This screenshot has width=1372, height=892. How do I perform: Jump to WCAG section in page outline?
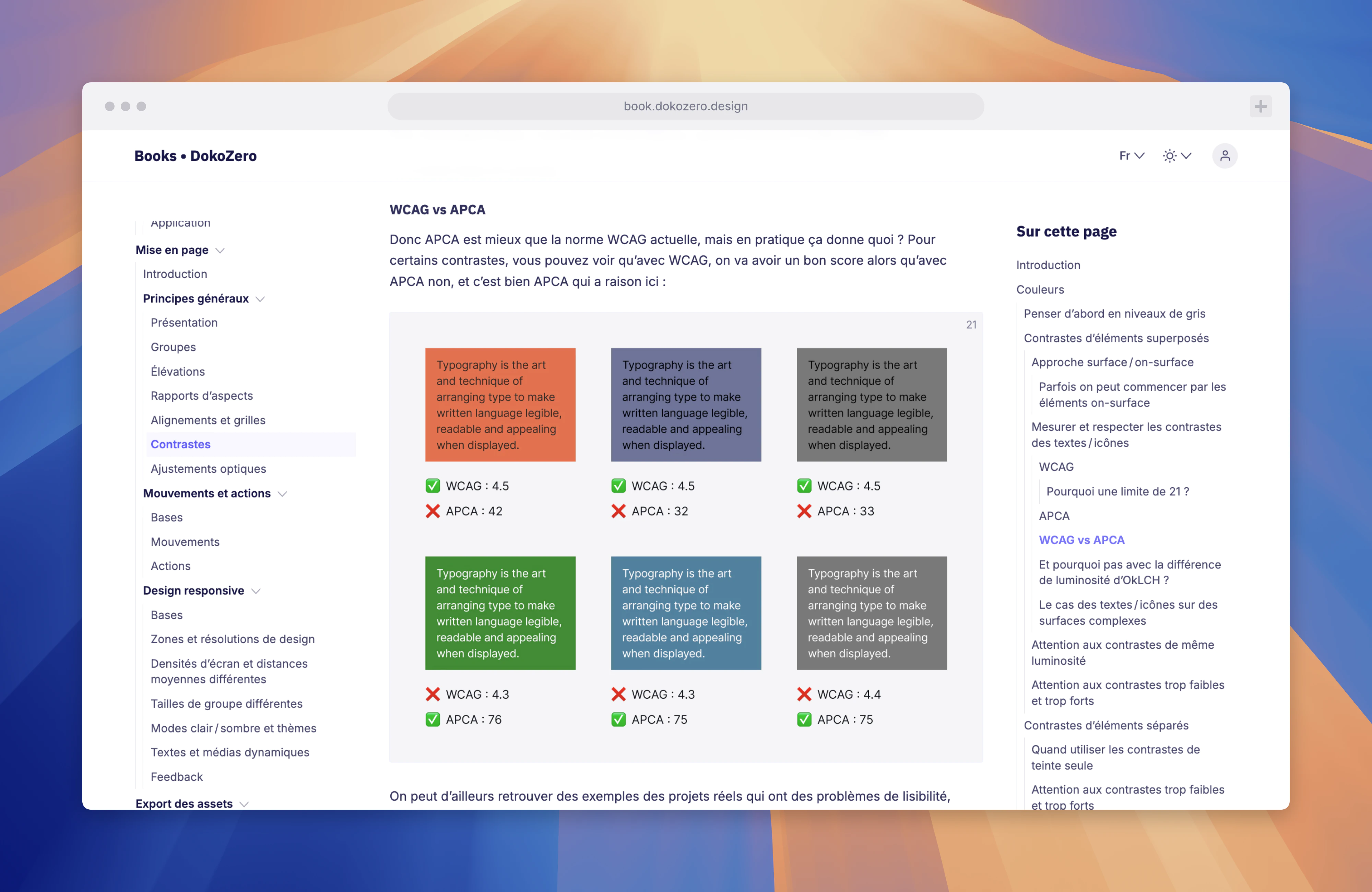click(x=1056, y=467)
